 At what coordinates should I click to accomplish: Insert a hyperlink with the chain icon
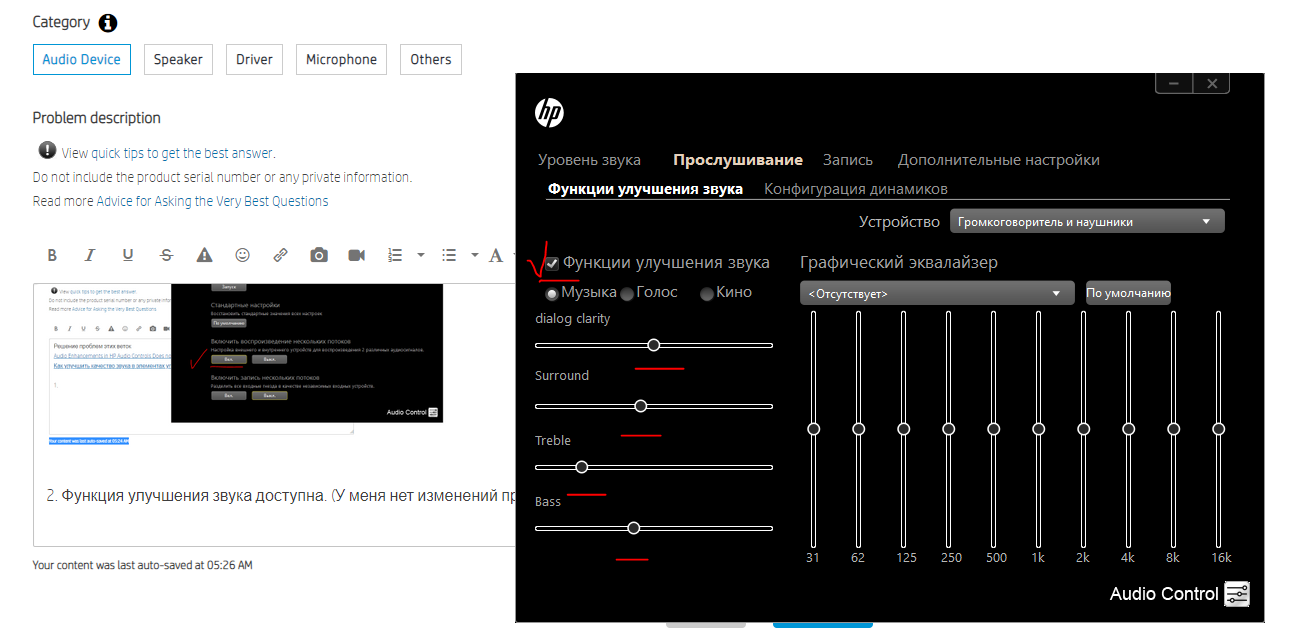tap(280, 255)
